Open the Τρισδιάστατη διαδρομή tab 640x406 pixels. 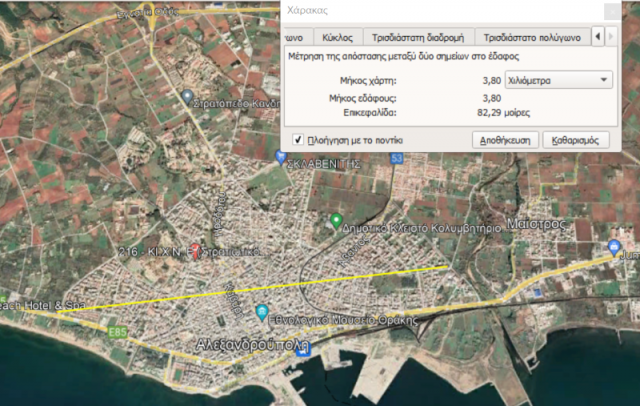coord(418,38)
